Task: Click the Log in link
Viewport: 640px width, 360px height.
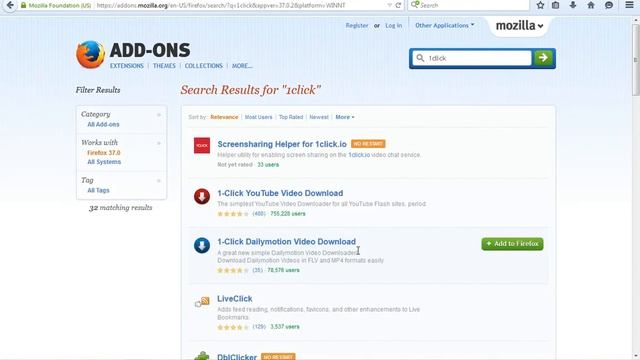Action: tap(393, 25)
